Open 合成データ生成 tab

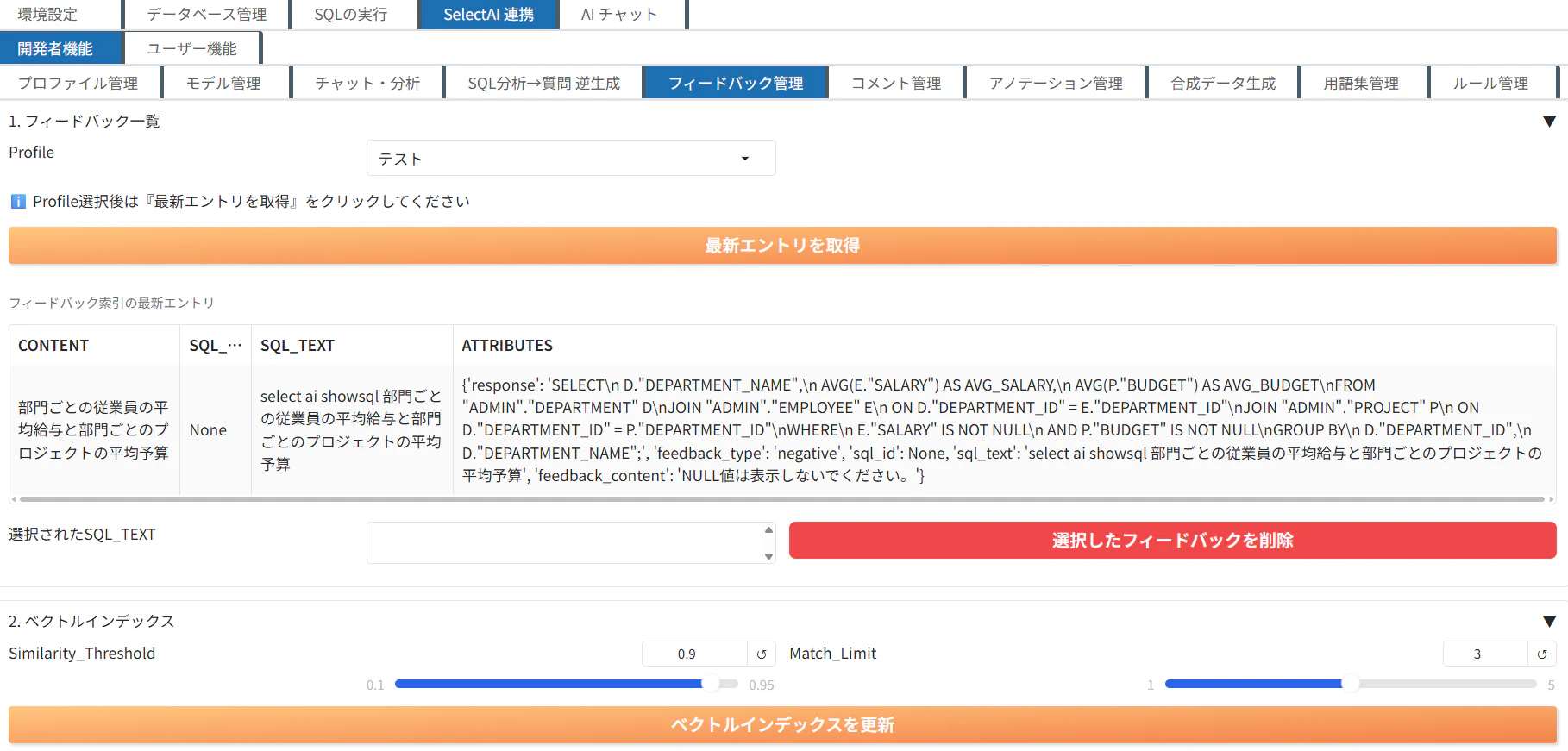tap(1224, 84)
